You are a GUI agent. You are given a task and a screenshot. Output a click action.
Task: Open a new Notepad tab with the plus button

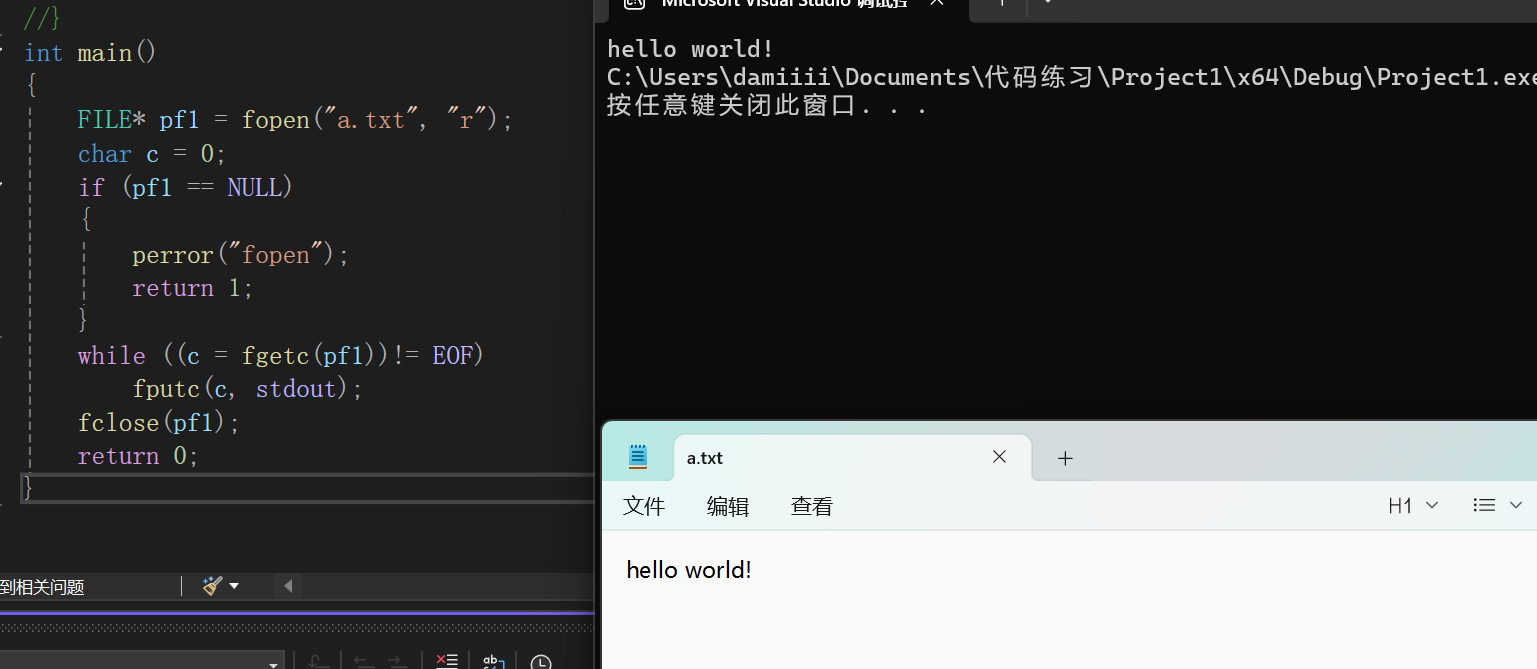1064,457
